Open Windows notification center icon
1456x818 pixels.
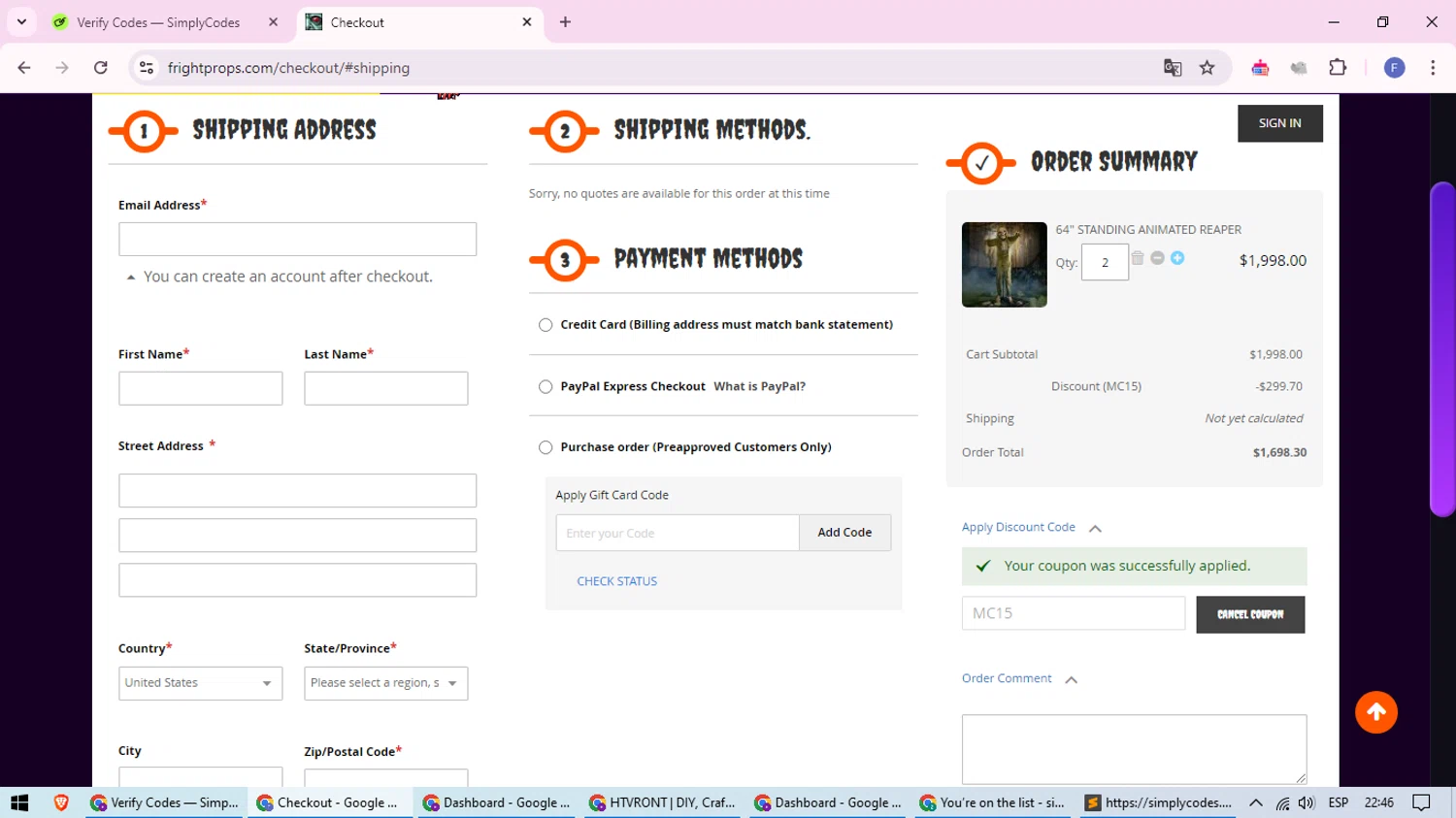pos(1422,802)
